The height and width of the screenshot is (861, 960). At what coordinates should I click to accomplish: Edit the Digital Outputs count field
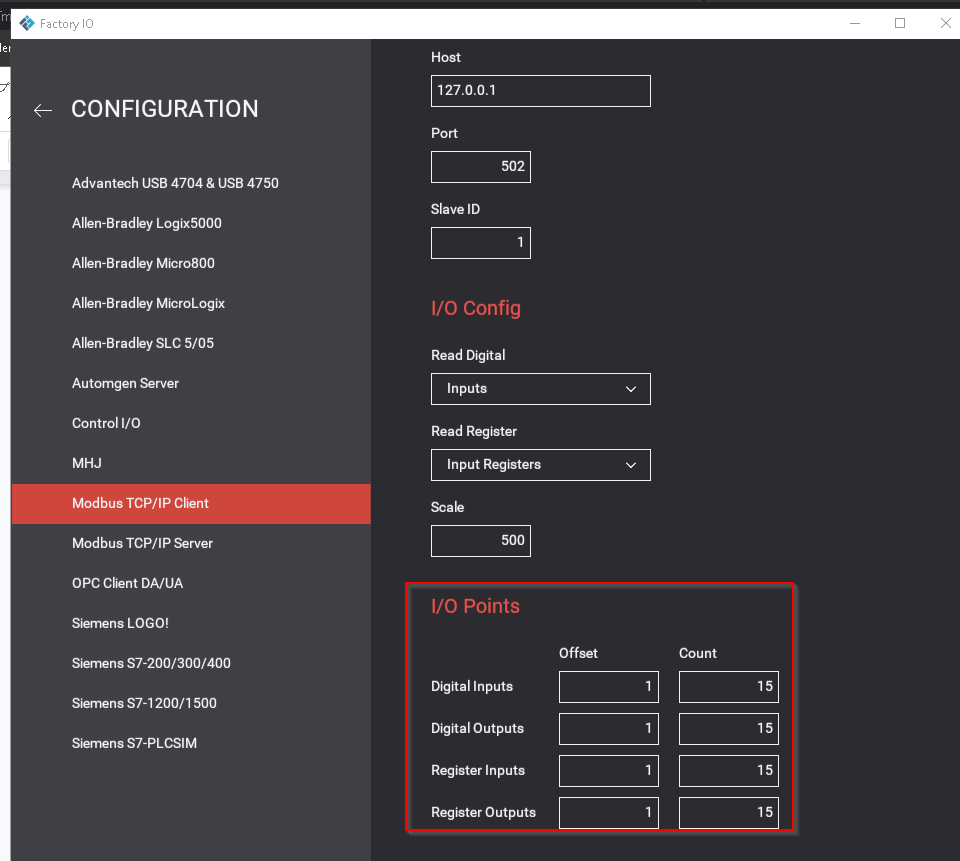(729, 729)
